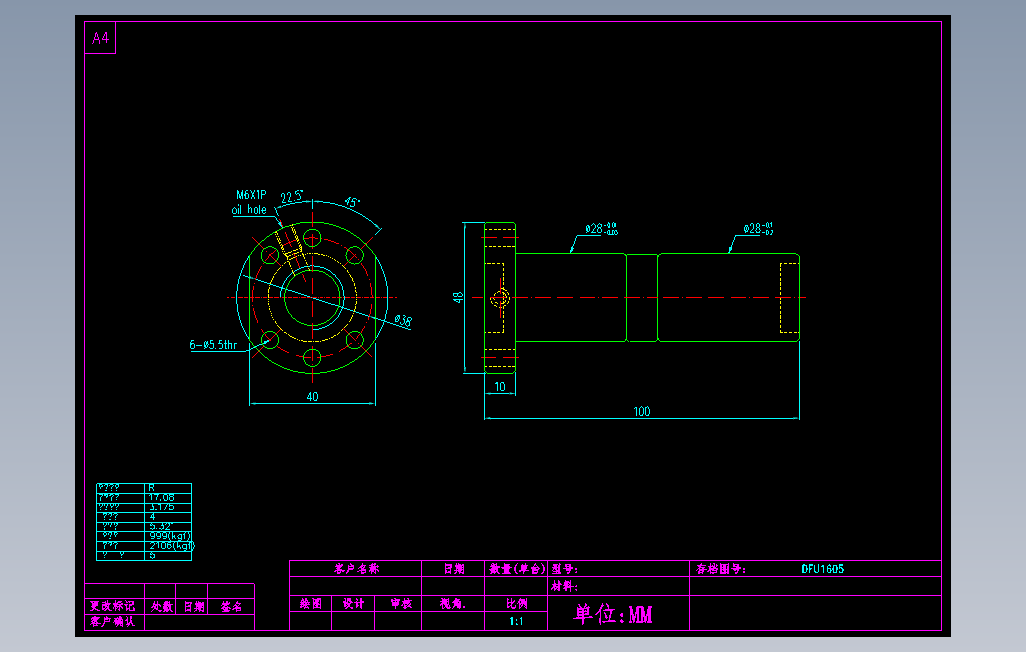The width and height of the screenshot is (1026, 652).
Task: Click the 材料: material field label
Action: tap(564, 586)
